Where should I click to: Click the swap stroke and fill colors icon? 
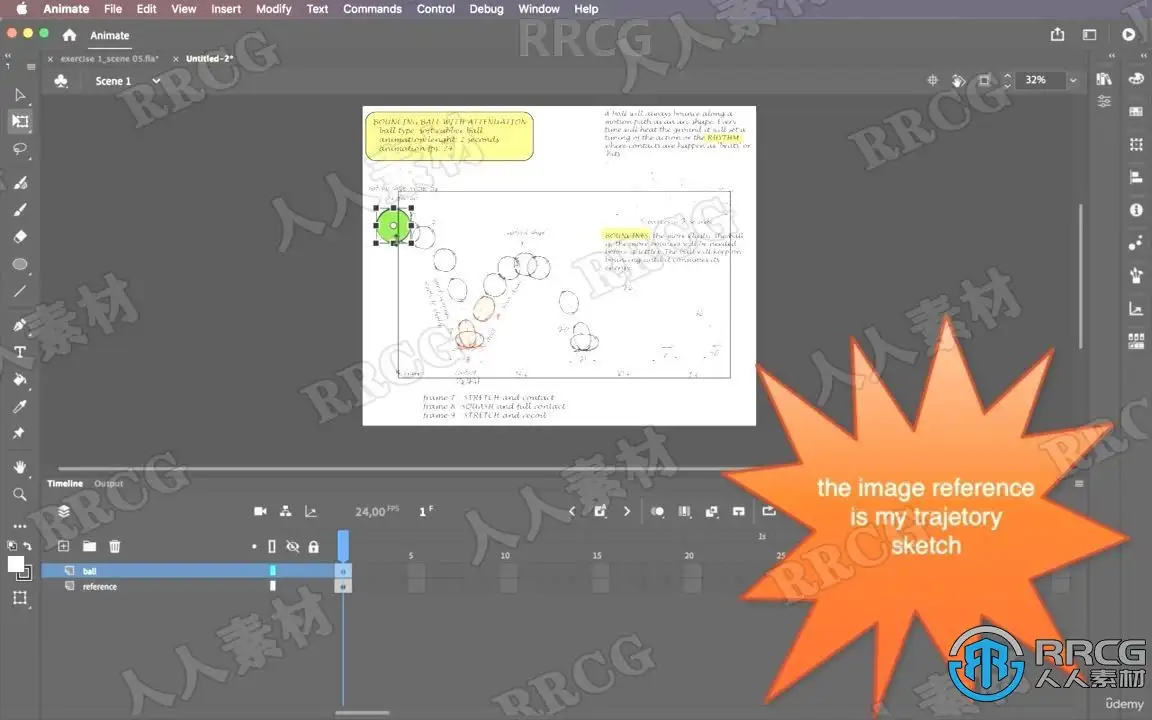(x=27, y=546)
